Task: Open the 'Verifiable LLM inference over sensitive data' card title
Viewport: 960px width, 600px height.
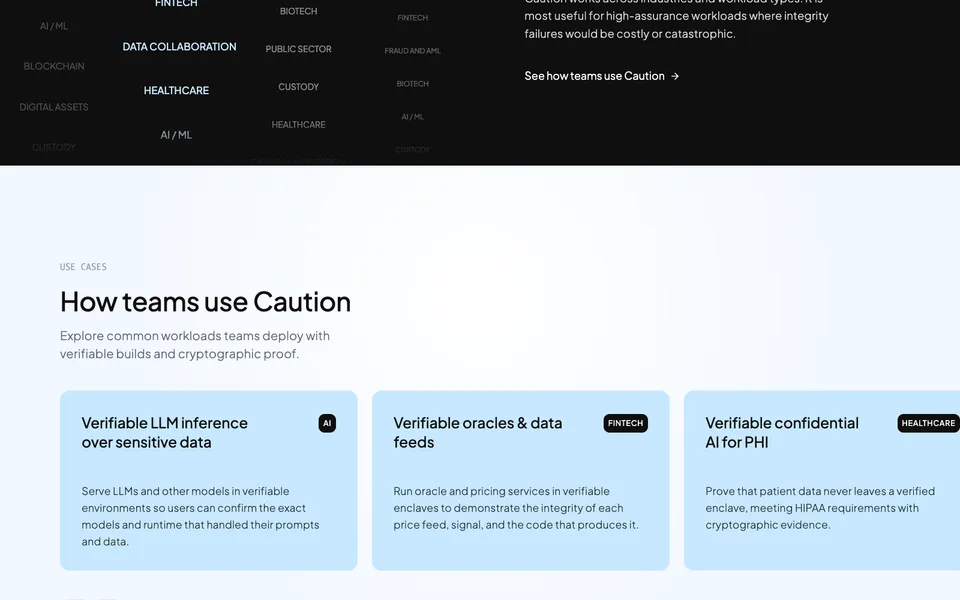Action: coord(165,432)
